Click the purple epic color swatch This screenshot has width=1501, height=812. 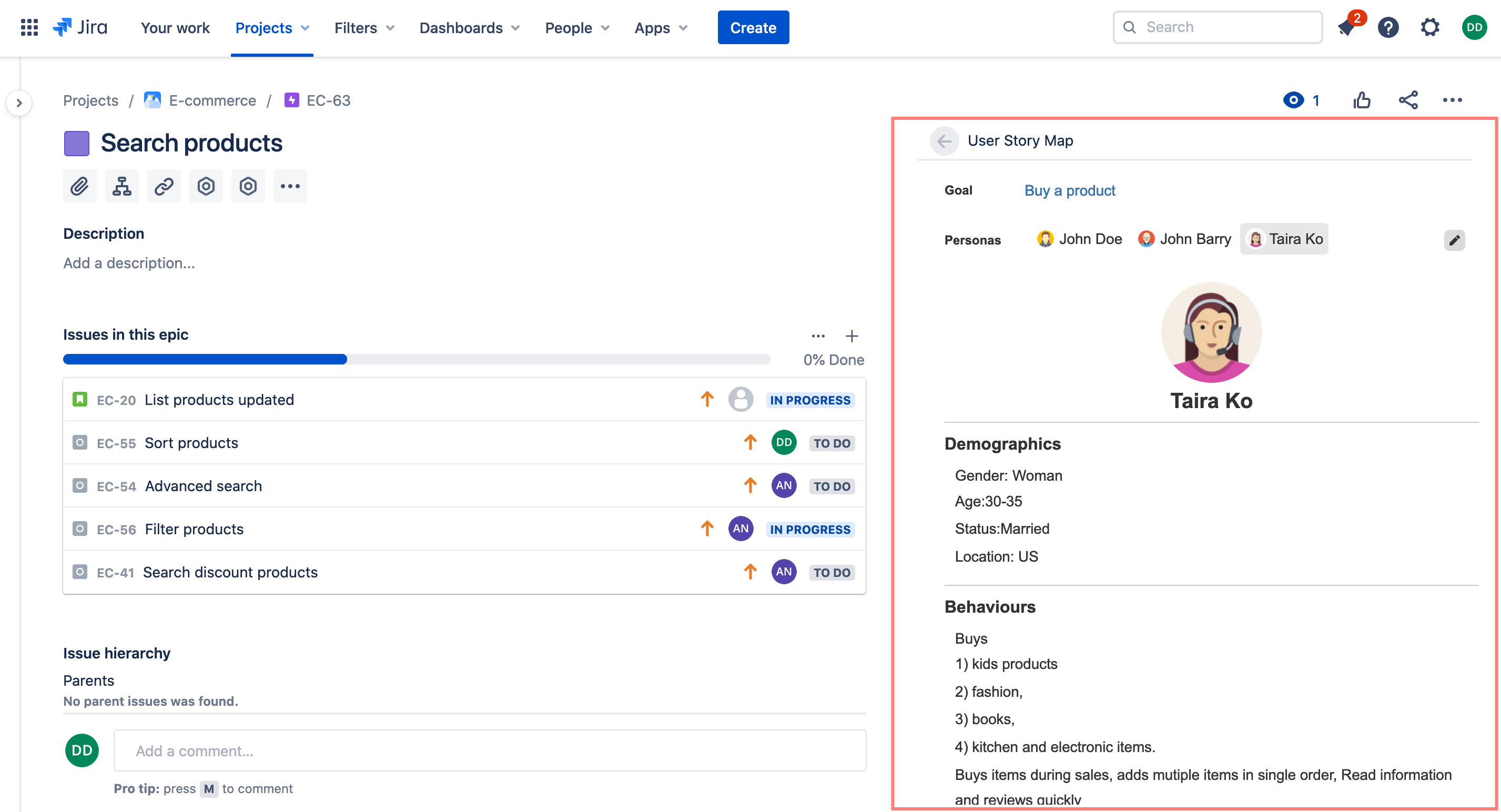[x=76, y=143]
